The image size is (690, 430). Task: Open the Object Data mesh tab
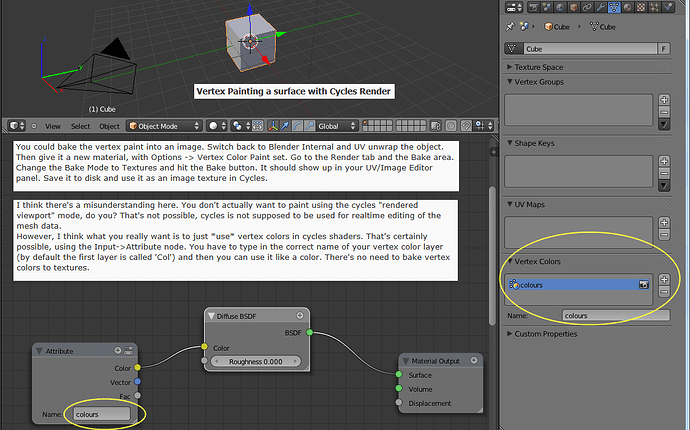pyautogui.click(x=614, y=7)
